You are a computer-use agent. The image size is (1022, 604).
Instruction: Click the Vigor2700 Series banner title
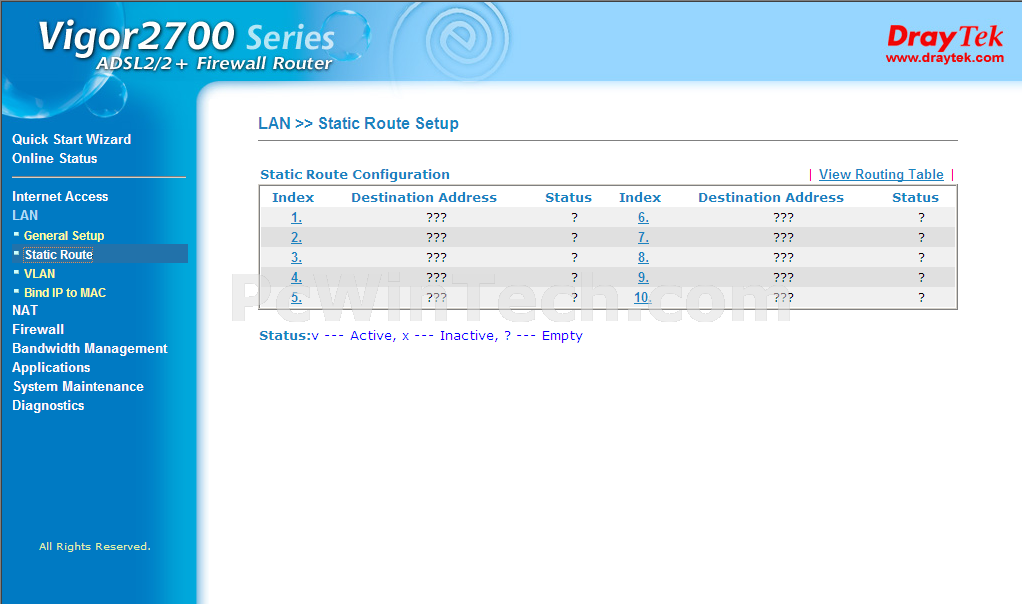pos(186,38)
